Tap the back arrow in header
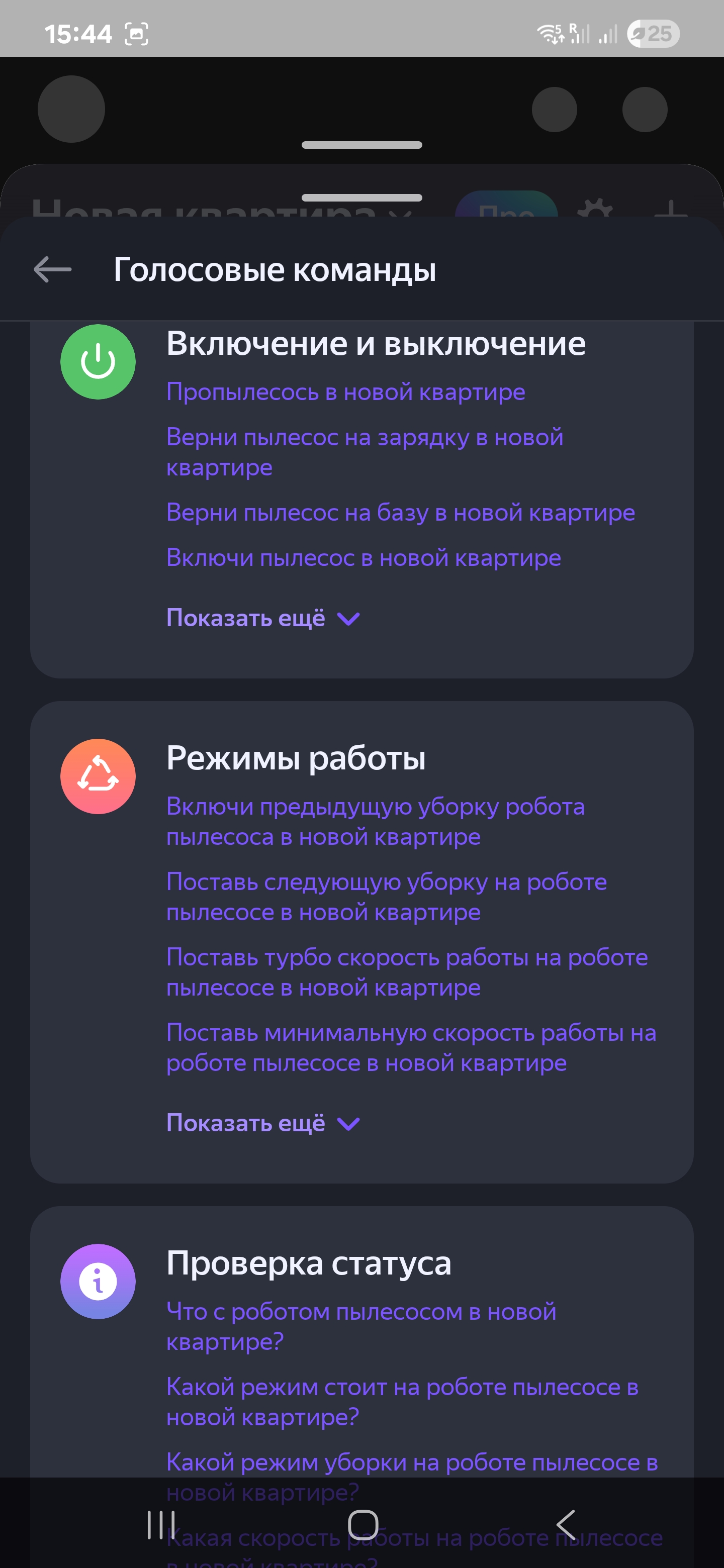 tap(52, 269)
